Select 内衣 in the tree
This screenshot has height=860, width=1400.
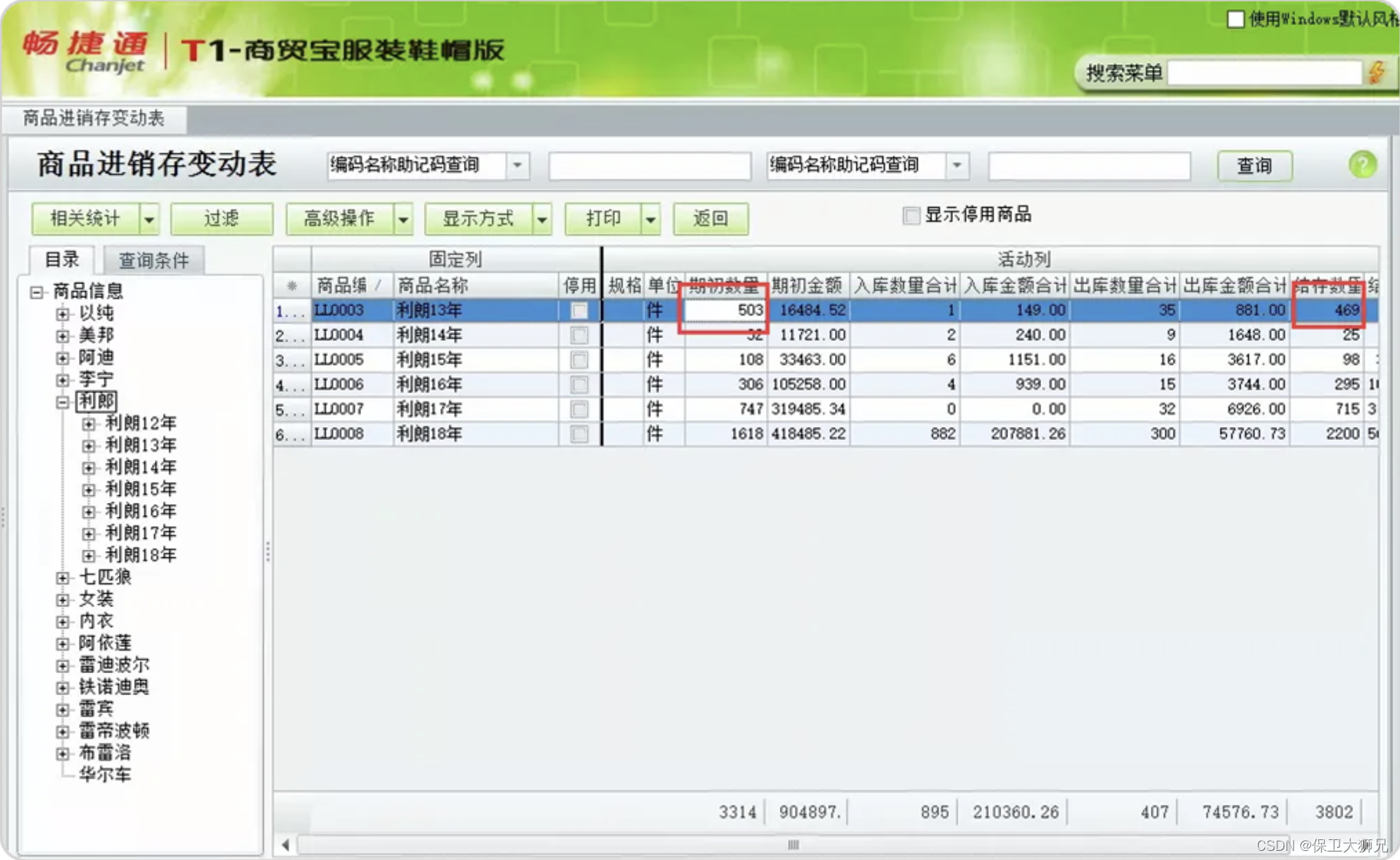tap(96, 621)
